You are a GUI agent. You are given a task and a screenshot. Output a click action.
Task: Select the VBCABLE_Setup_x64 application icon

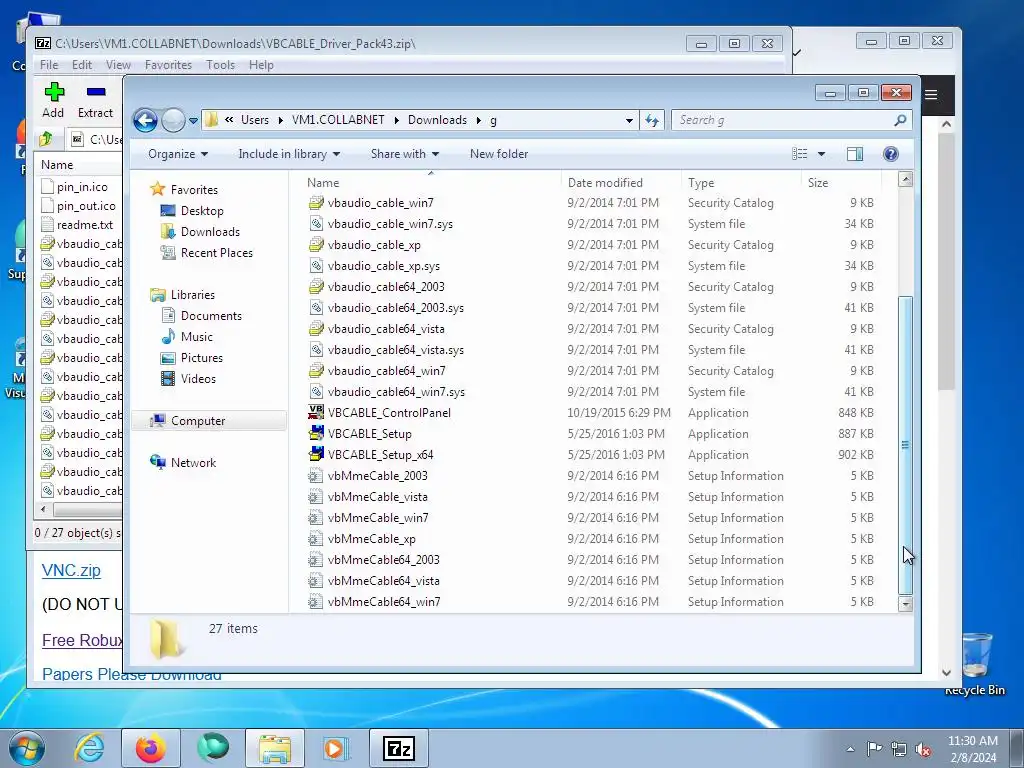click(316, 455)
